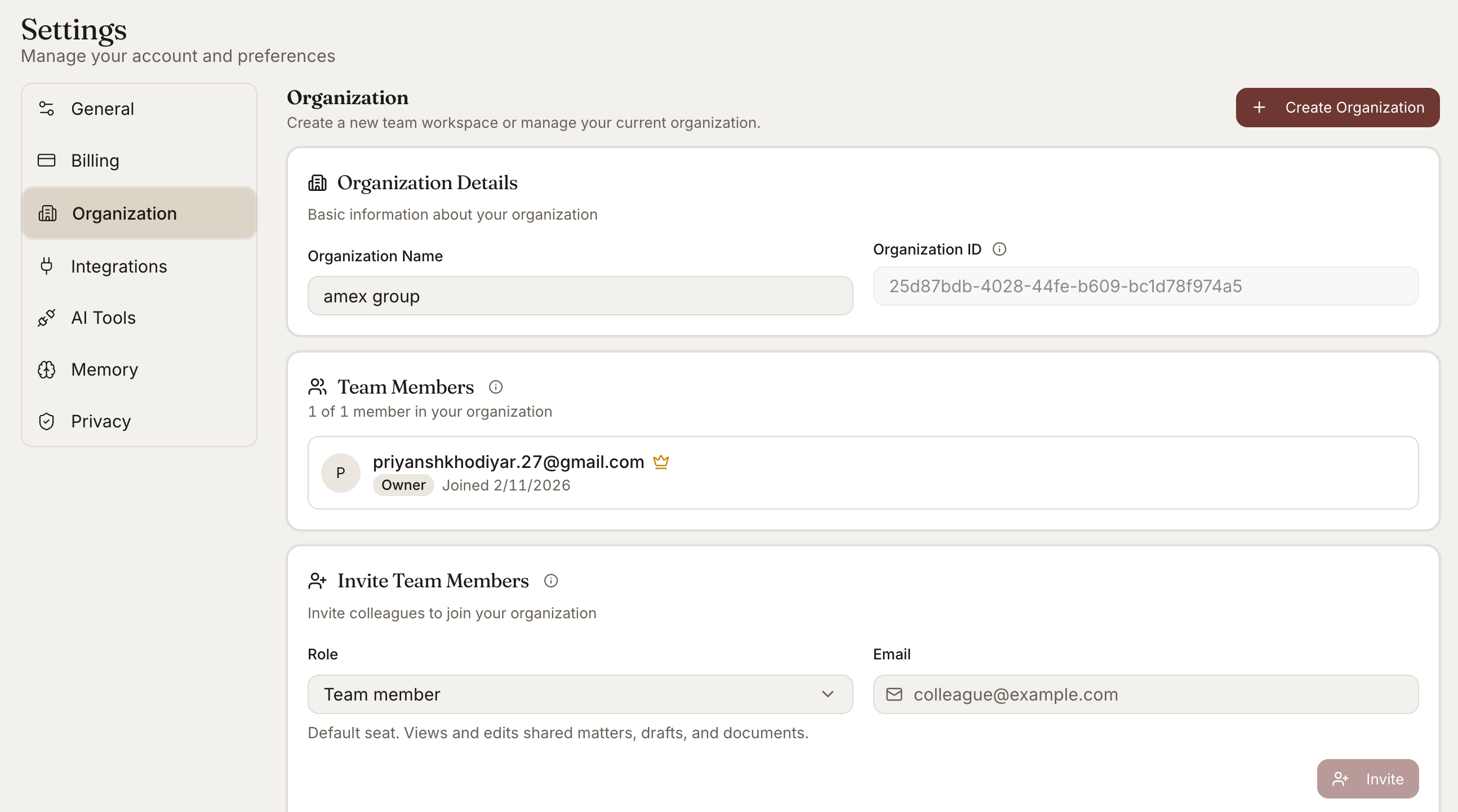Open the Billing settings tab
Viewport: 1458px width, 812px height.
[139, 160]
